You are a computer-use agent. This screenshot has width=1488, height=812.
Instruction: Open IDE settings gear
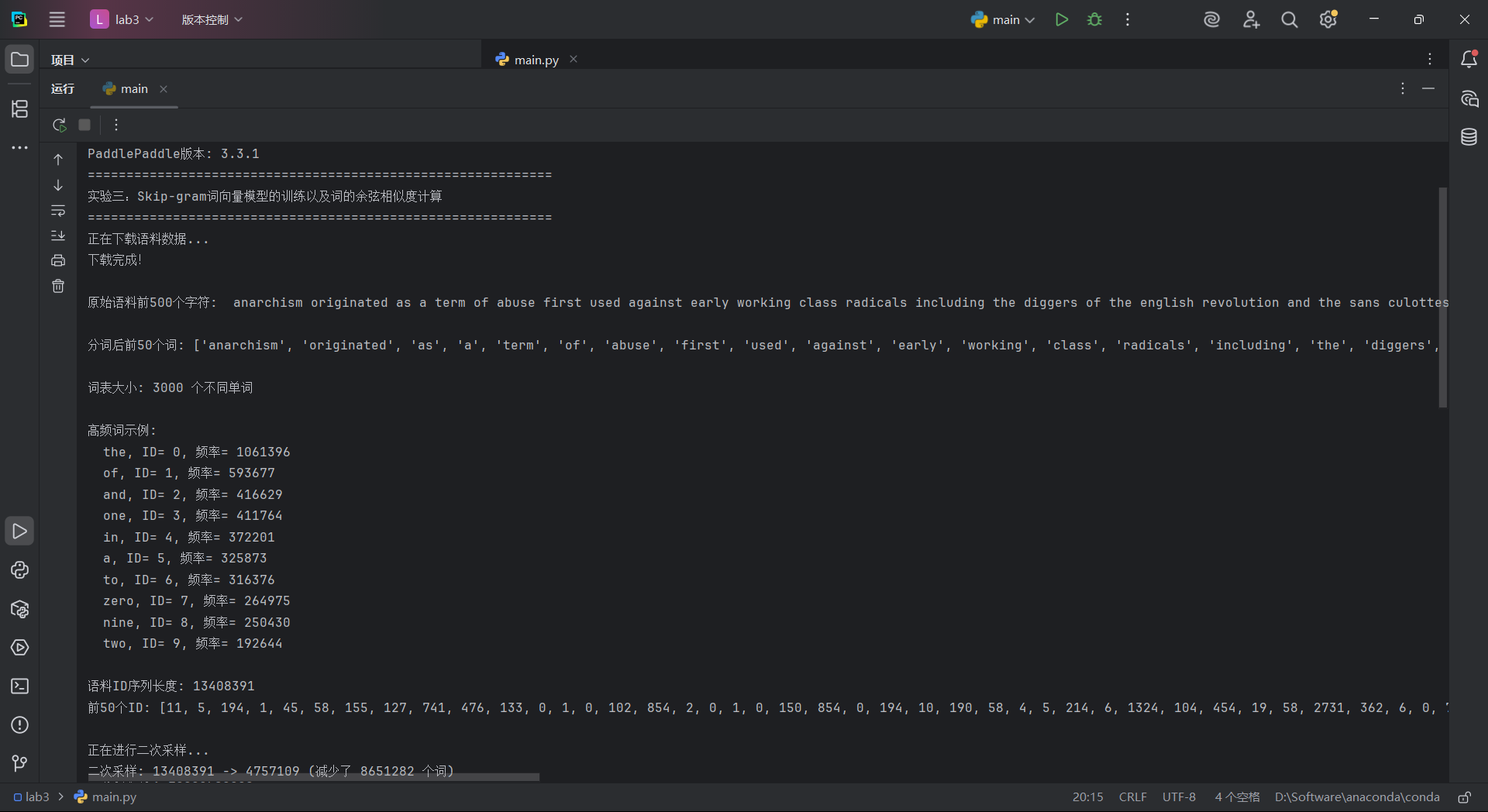pos(1328,19)
